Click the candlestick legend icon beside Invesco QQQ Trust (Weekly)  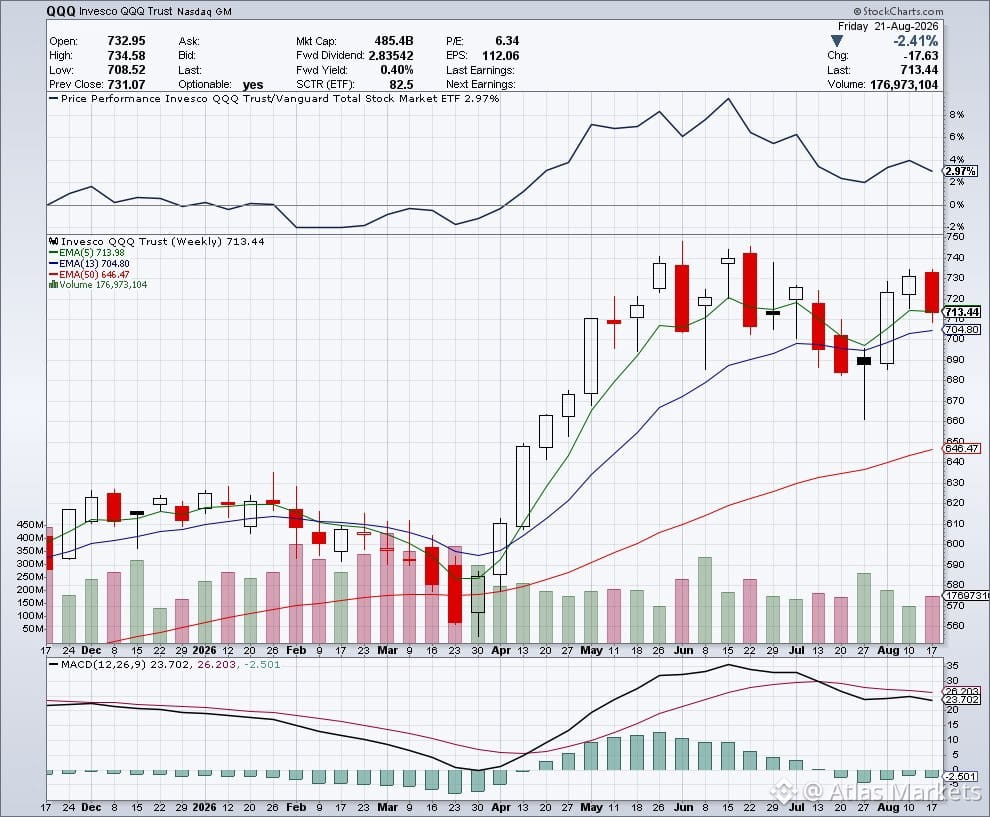[54, 241]
